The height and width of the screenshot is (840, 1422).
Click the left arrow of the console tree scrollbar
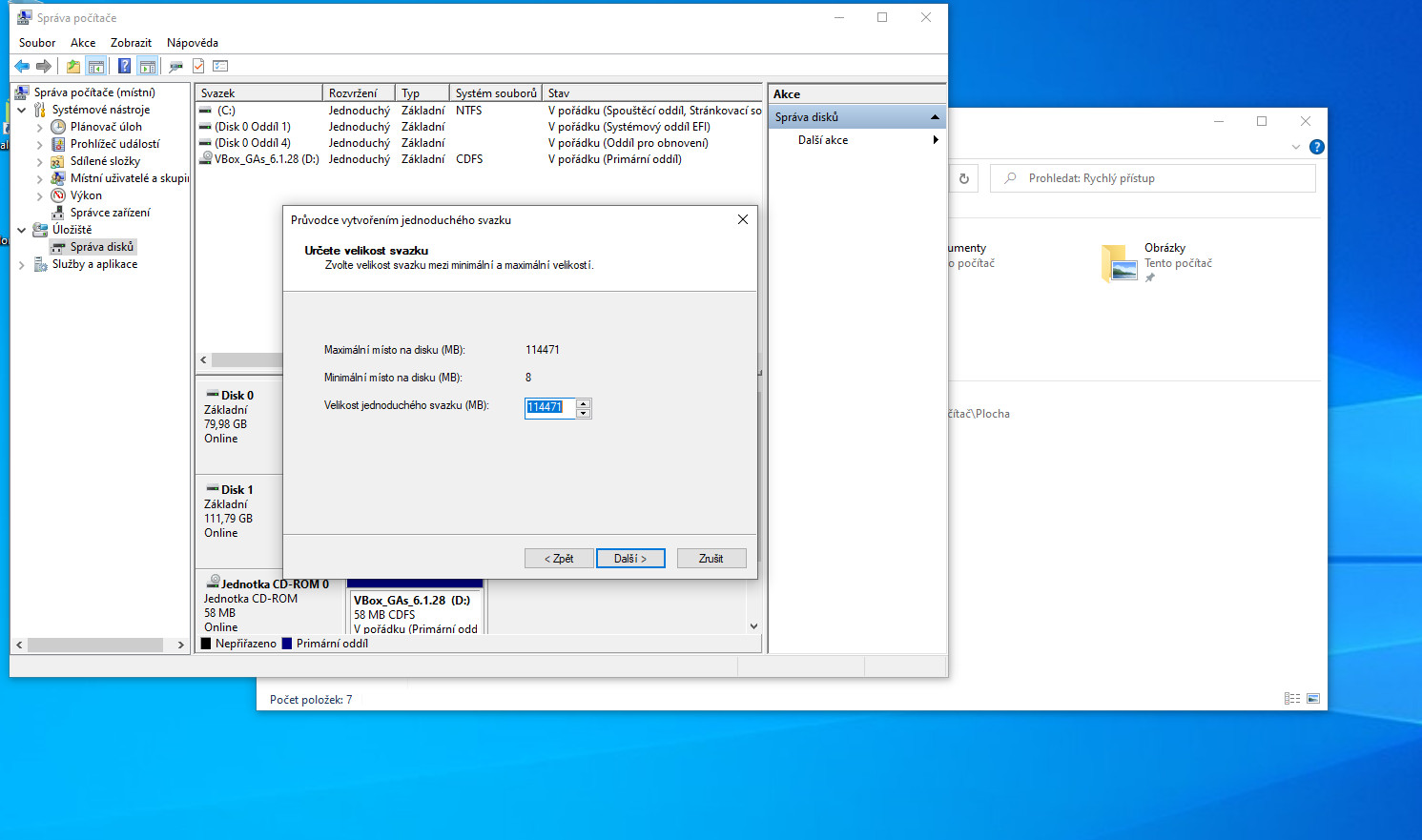[19, 645]
